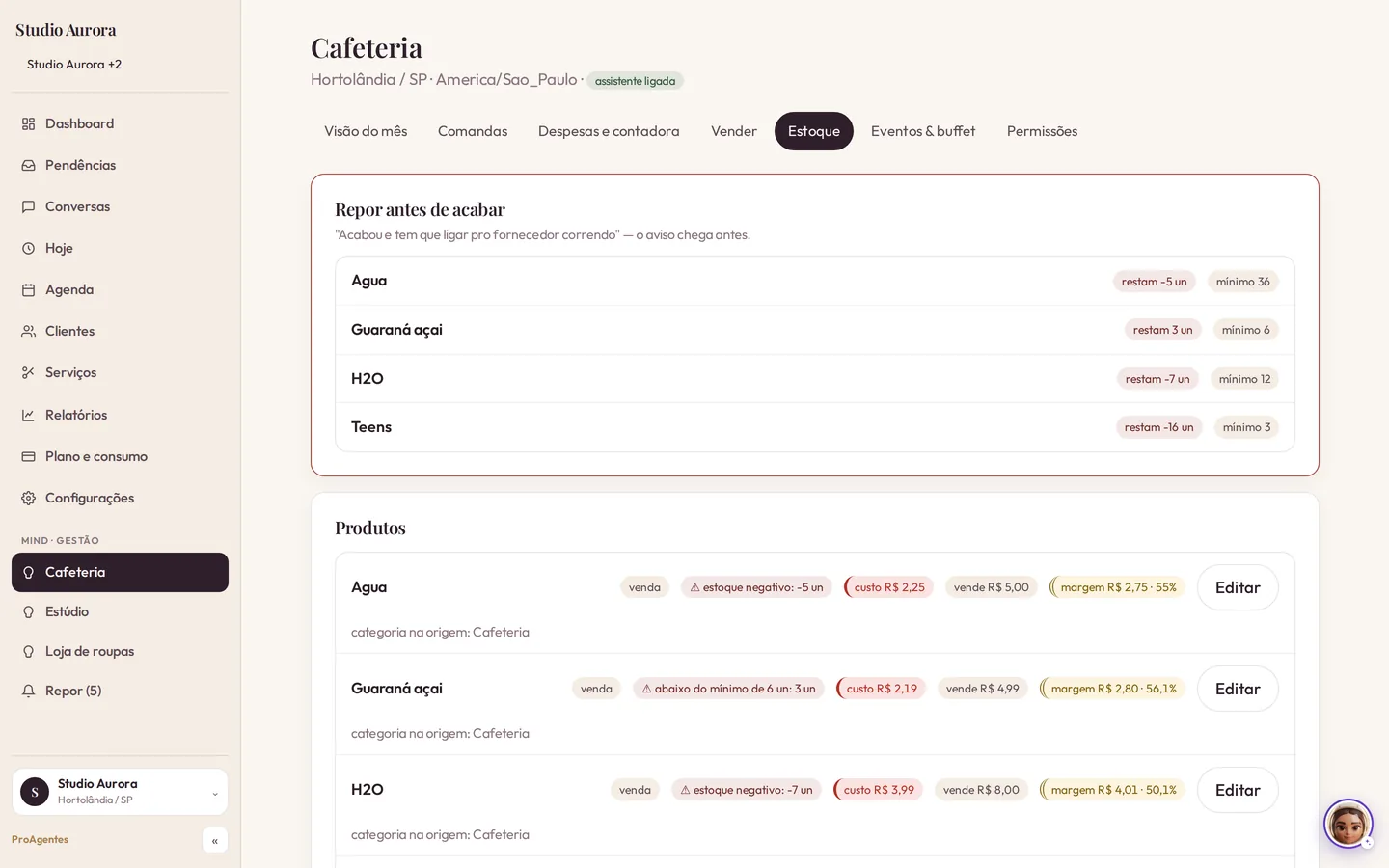Open Relatórios chart icon
Image resolution: width=1389 pixels, height=868 pixels.
tap(28, 415)
